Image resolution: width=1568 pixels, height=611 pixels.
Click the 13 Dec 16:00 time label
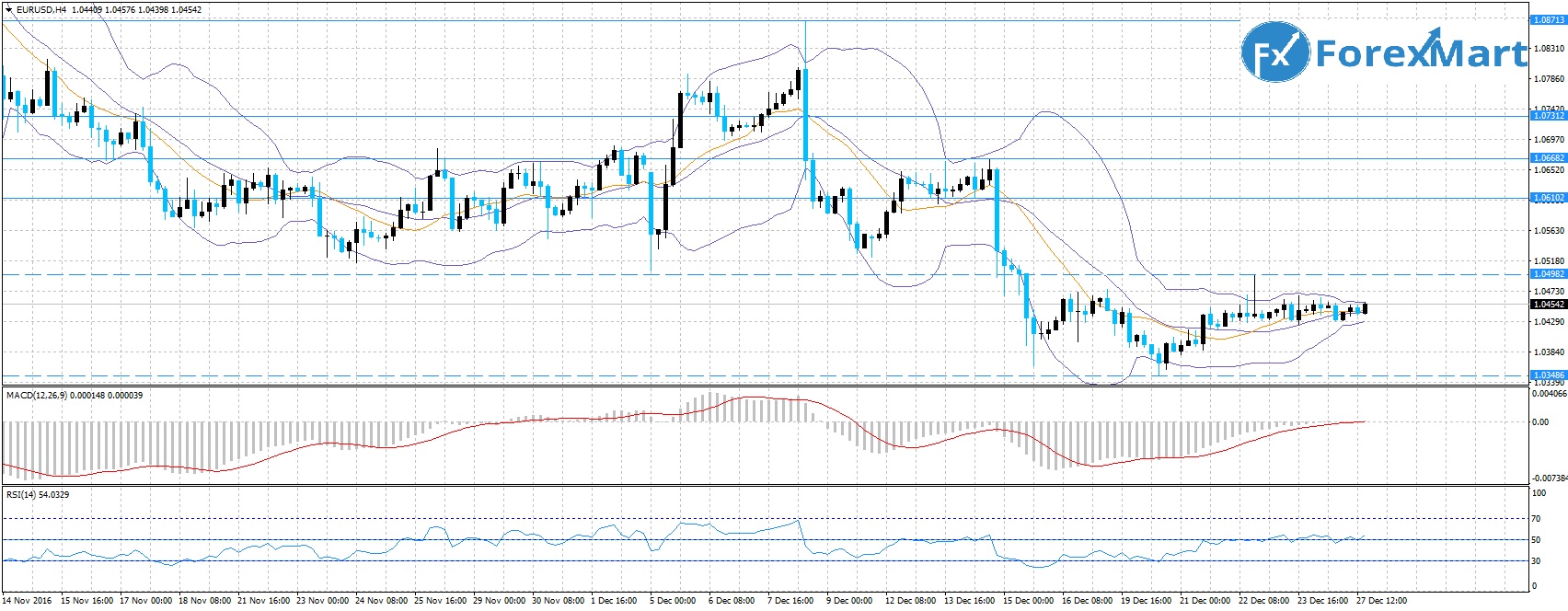coord(970,601)
